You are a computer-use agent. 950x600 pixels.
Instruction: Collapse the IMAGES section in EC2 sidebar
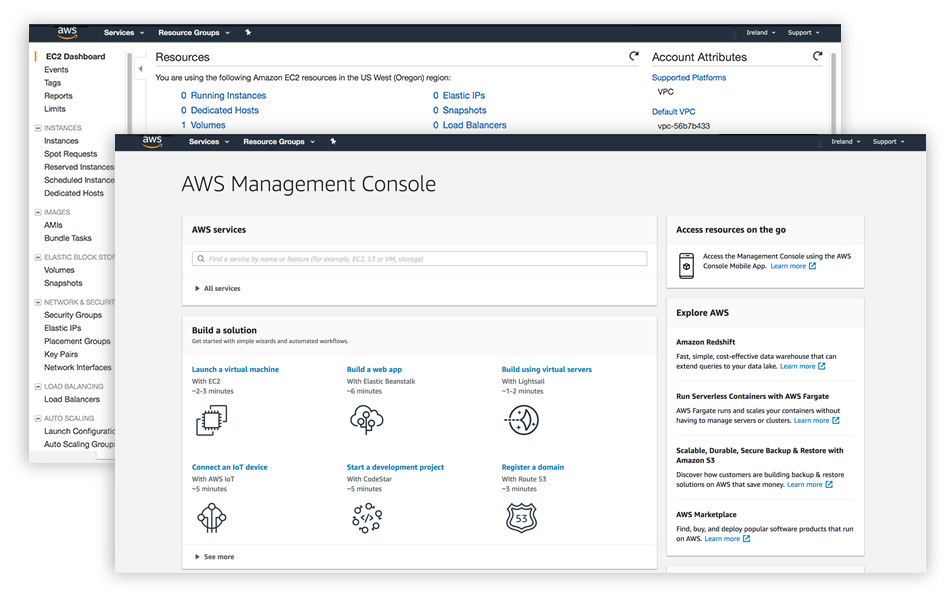point(38,212)
